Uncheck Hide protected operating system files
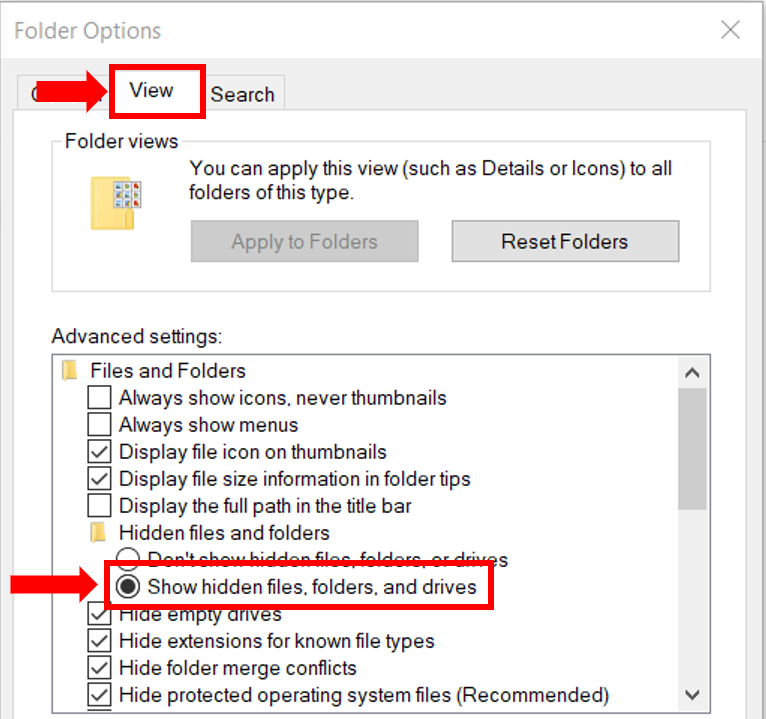 [100, 695]
